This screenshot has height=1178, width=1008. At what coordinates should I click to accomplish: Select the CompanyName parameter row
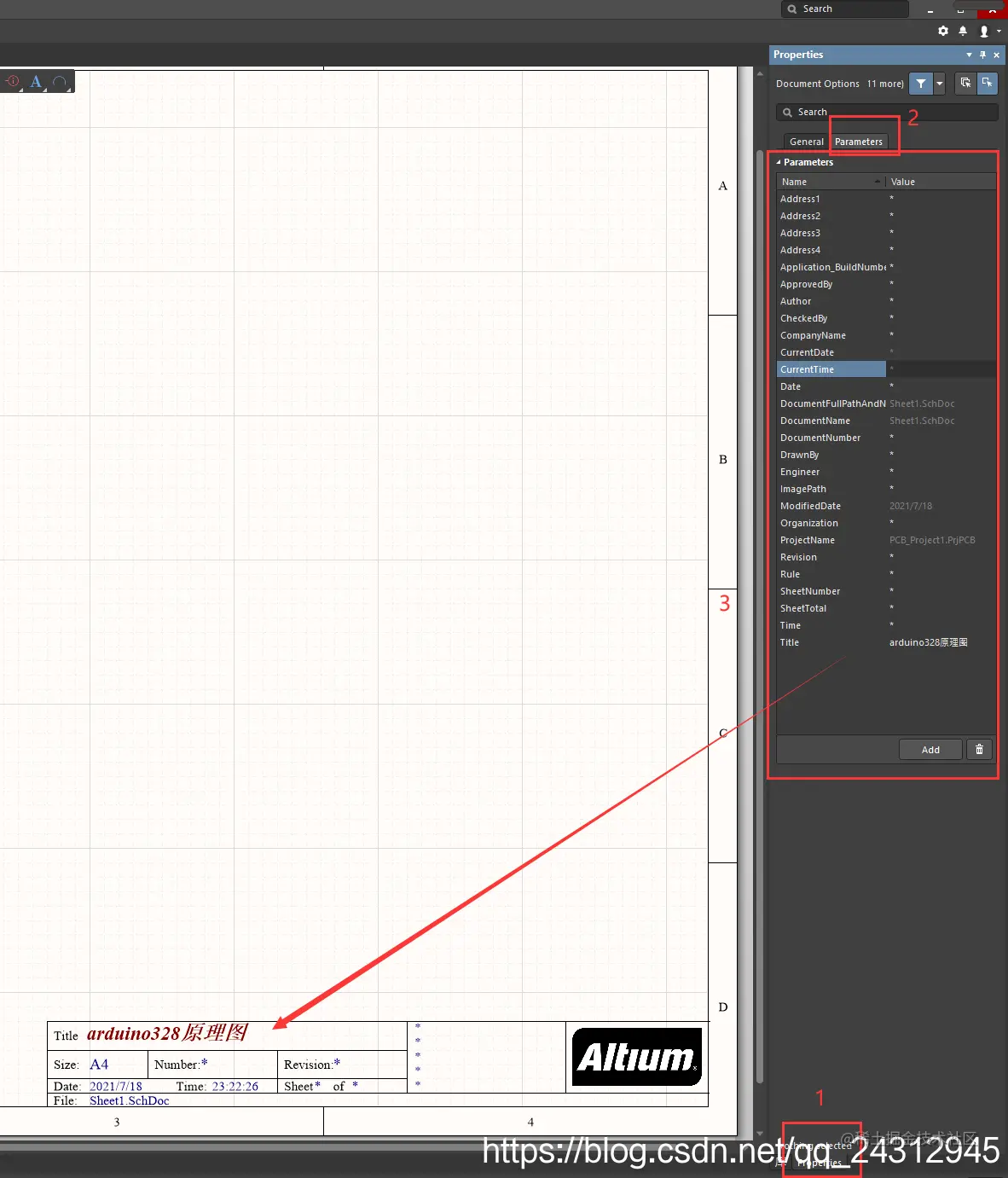886,335
